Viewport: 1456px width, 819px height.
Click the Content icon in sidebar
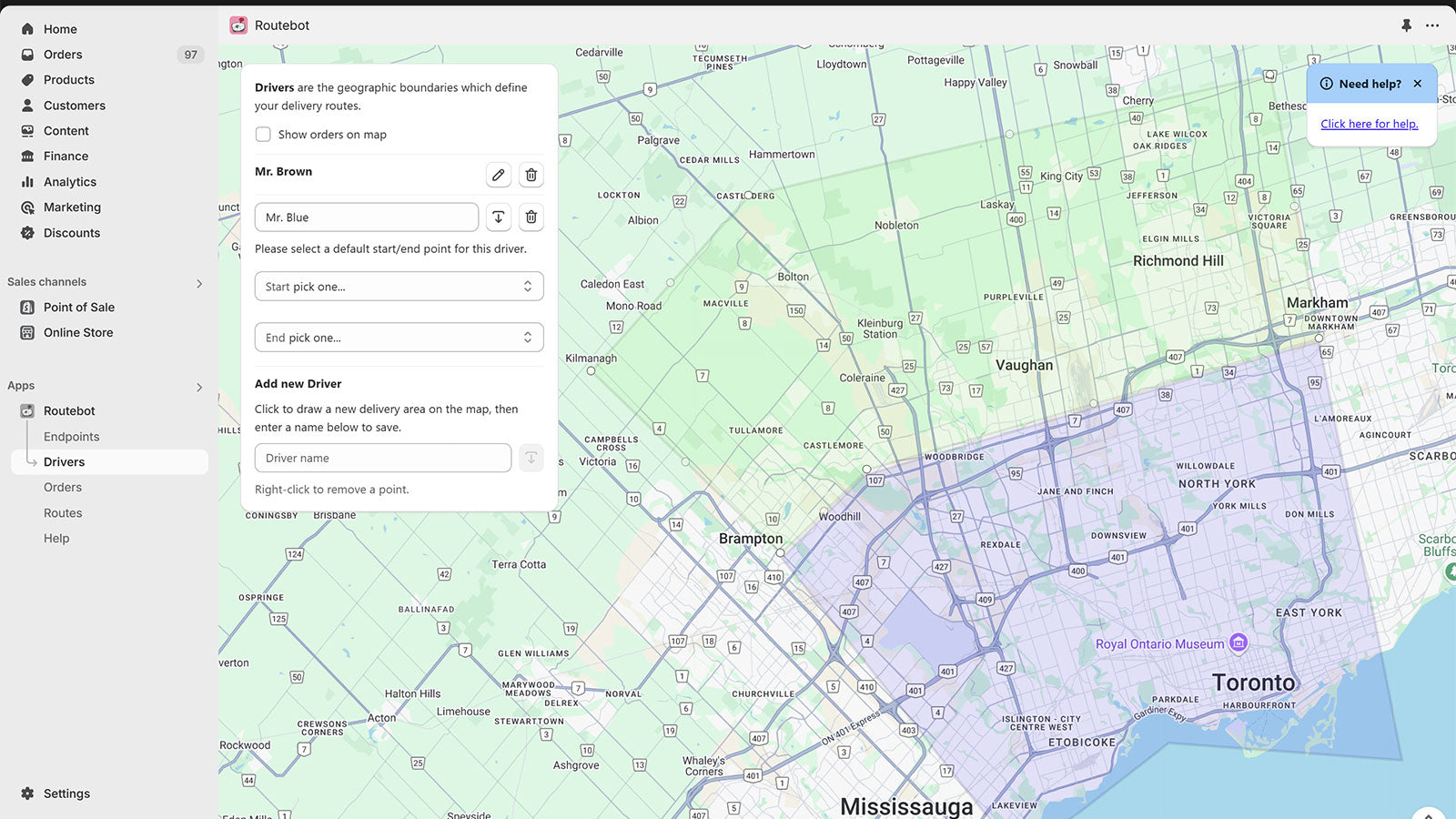27,131
